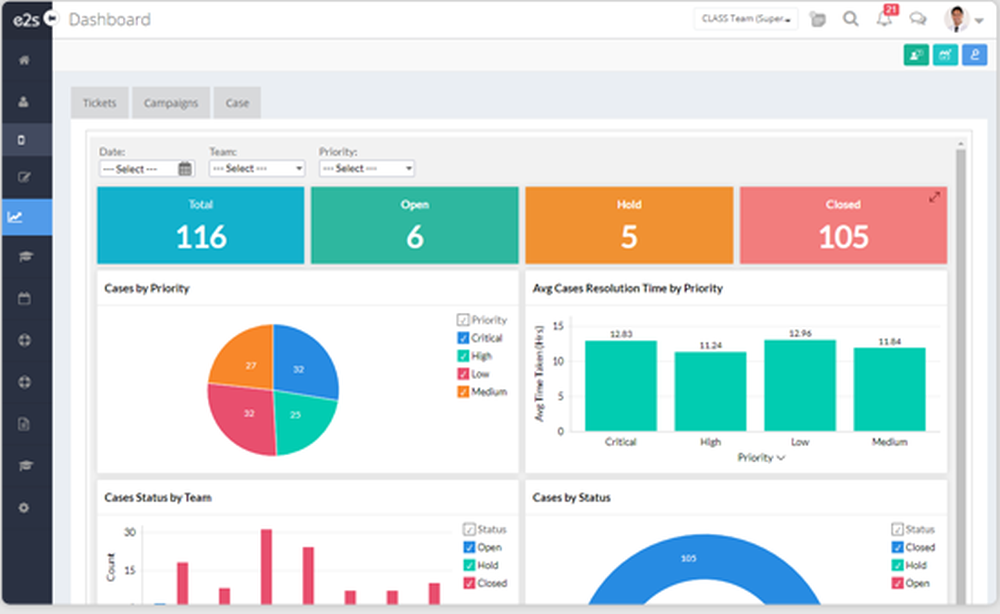Image resolution: width=1000 pixels, height=614 pixels.
Task: Click the Total 116 summary card
Action: [201, 225]
